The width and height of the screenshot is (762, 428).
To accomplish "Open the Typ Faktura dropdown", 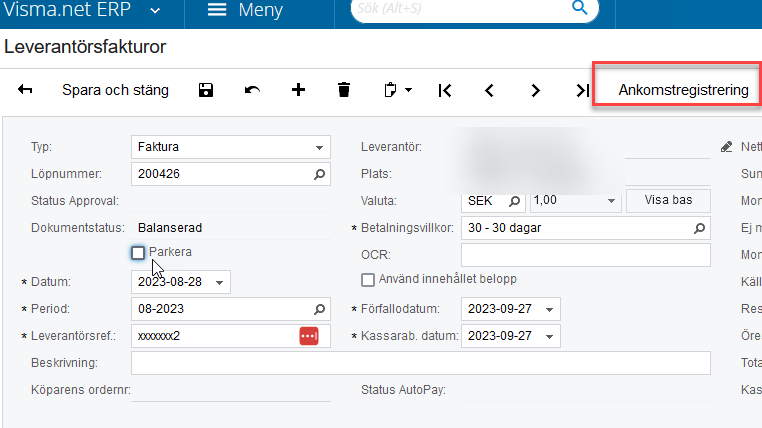I will pyautogui.click(x=319, y=147).
